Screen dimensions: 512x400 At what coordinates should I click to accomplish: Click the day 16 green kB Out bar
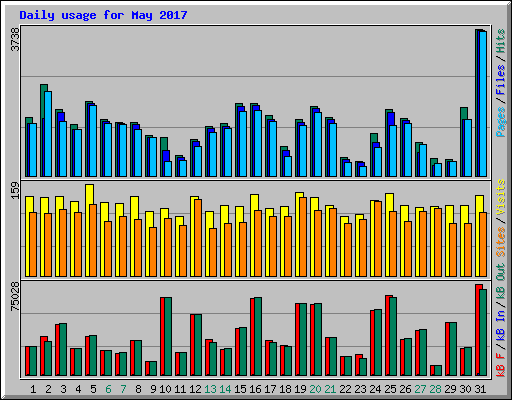258,336
